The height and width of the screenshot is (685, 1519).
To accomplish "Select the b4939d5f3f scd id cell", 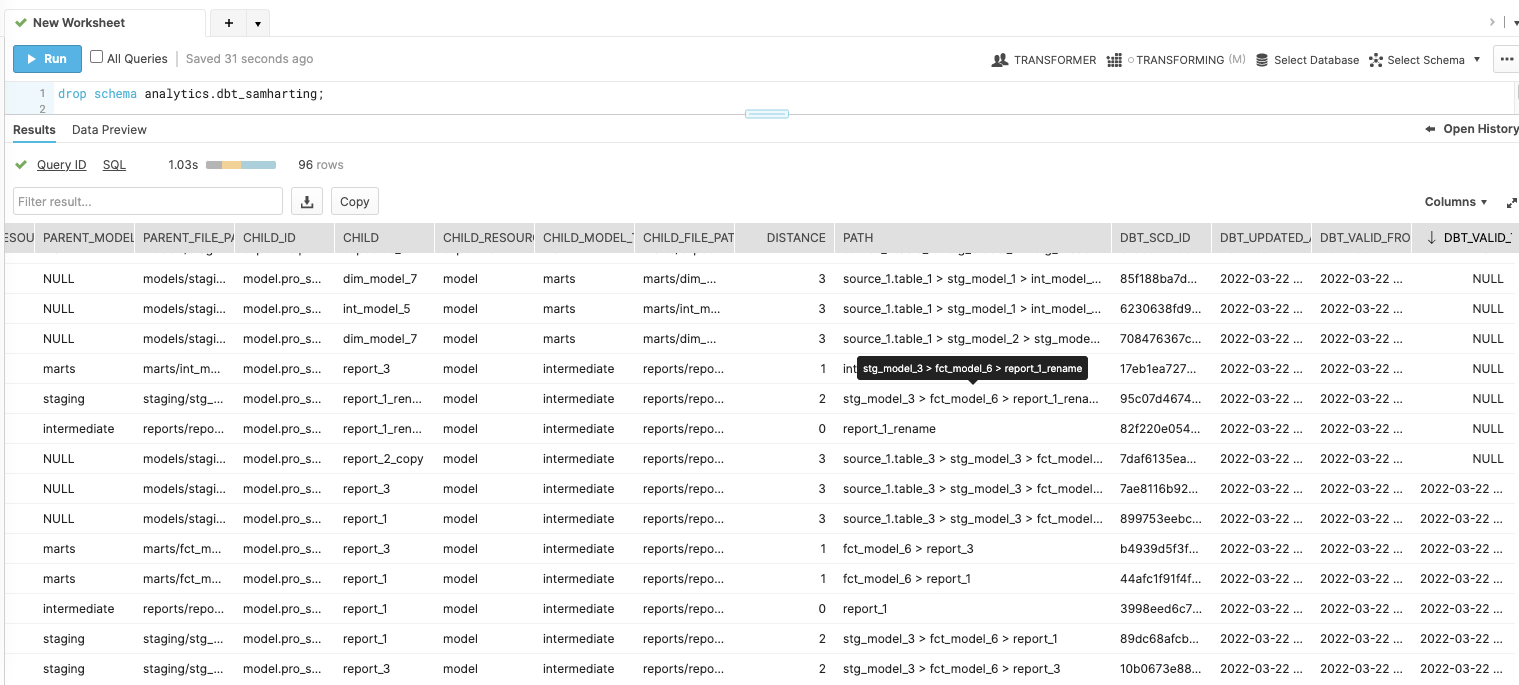I will click(1161, 549).
